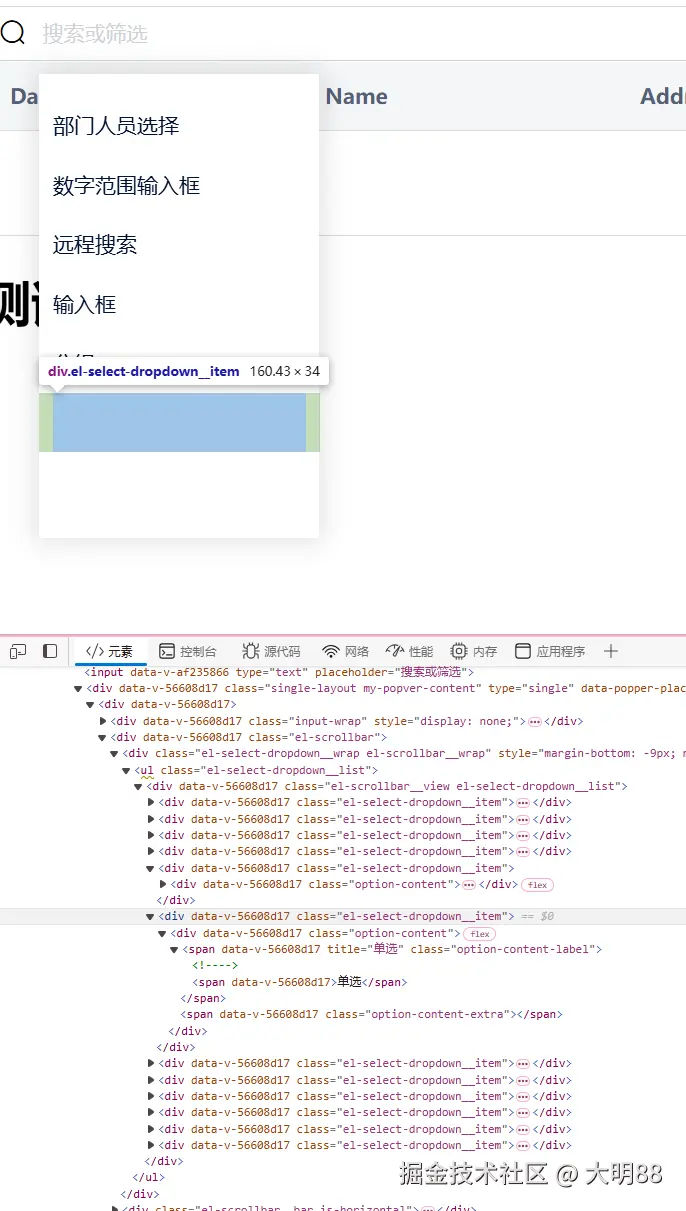This screenshot has height=1211, width=686.
Task: Open the 应用程序 application panel
Action: click(550, 651)
